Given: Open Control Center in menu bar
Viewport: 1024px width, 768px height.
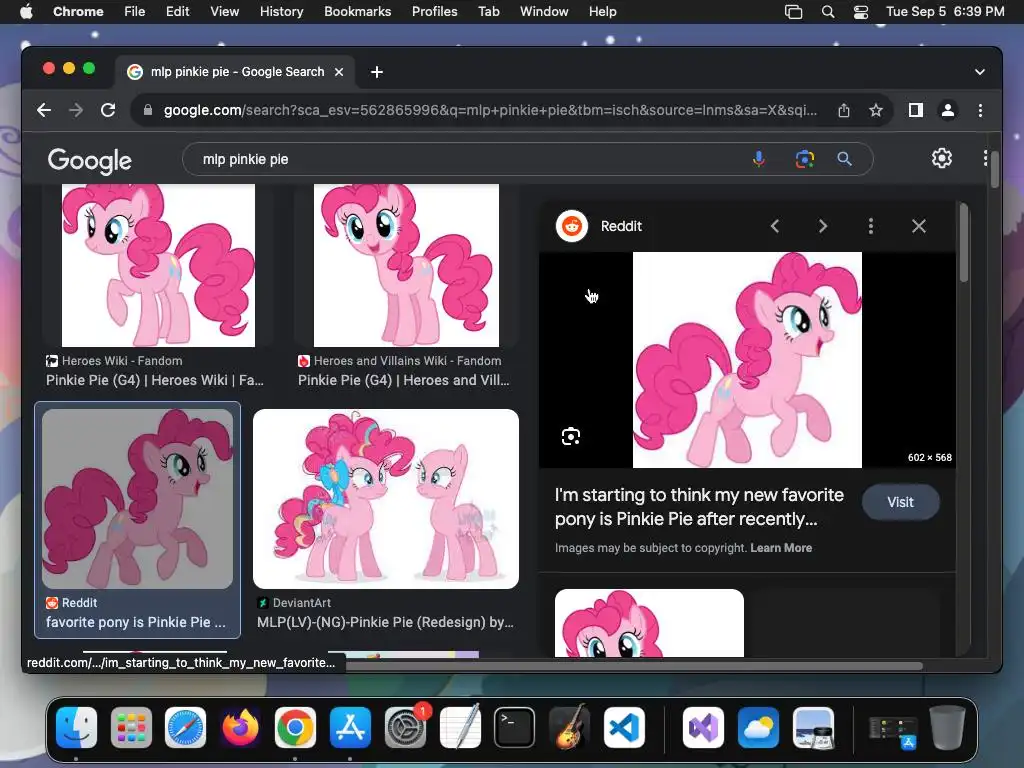Looking at the screenshot, I should coord(861,11).
